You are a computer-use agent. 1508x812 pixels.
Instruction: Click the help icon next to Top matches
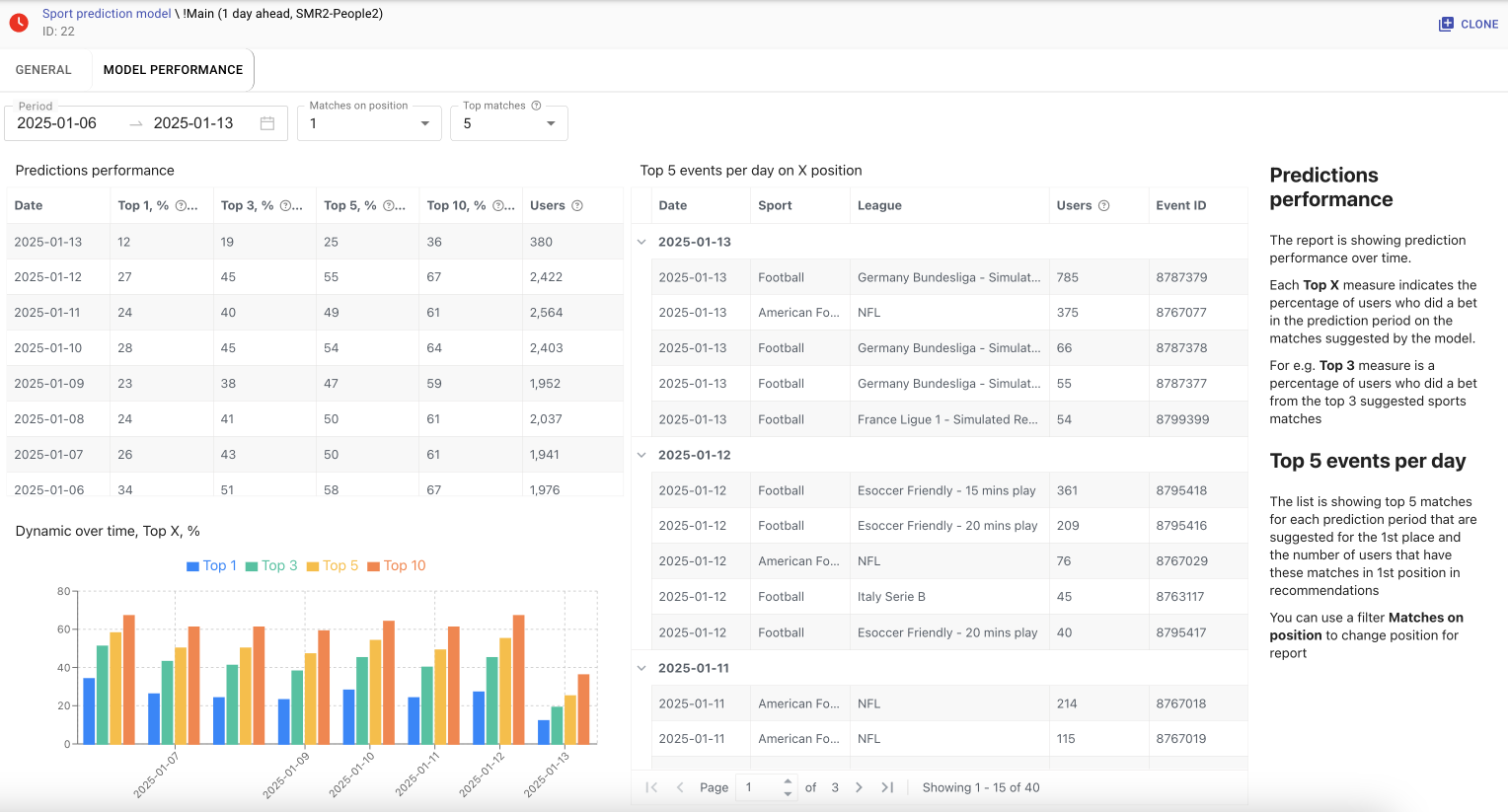click(536, 106)
